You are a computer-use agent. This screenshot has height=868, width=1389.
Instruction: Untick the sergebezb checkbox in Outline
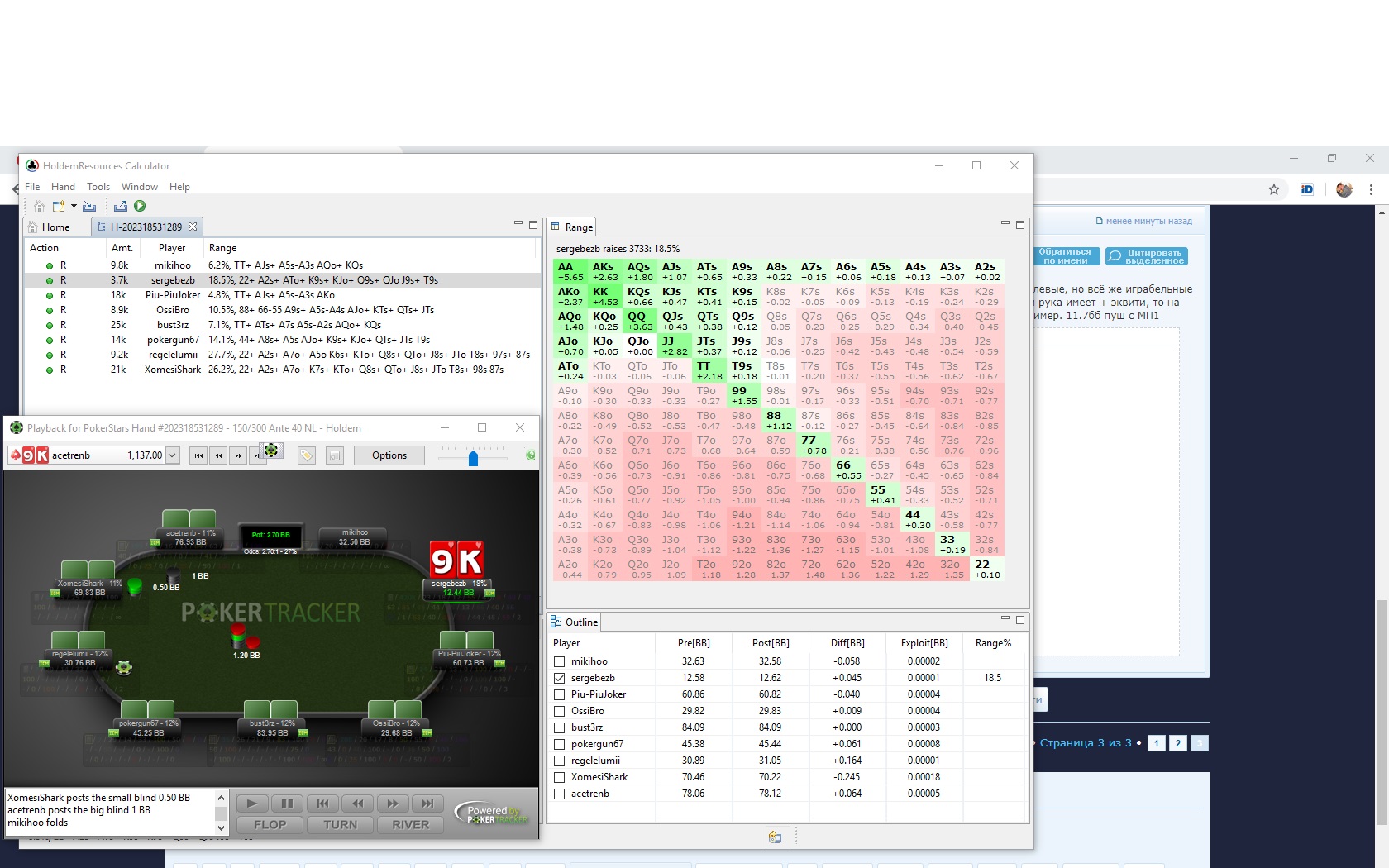560,678
